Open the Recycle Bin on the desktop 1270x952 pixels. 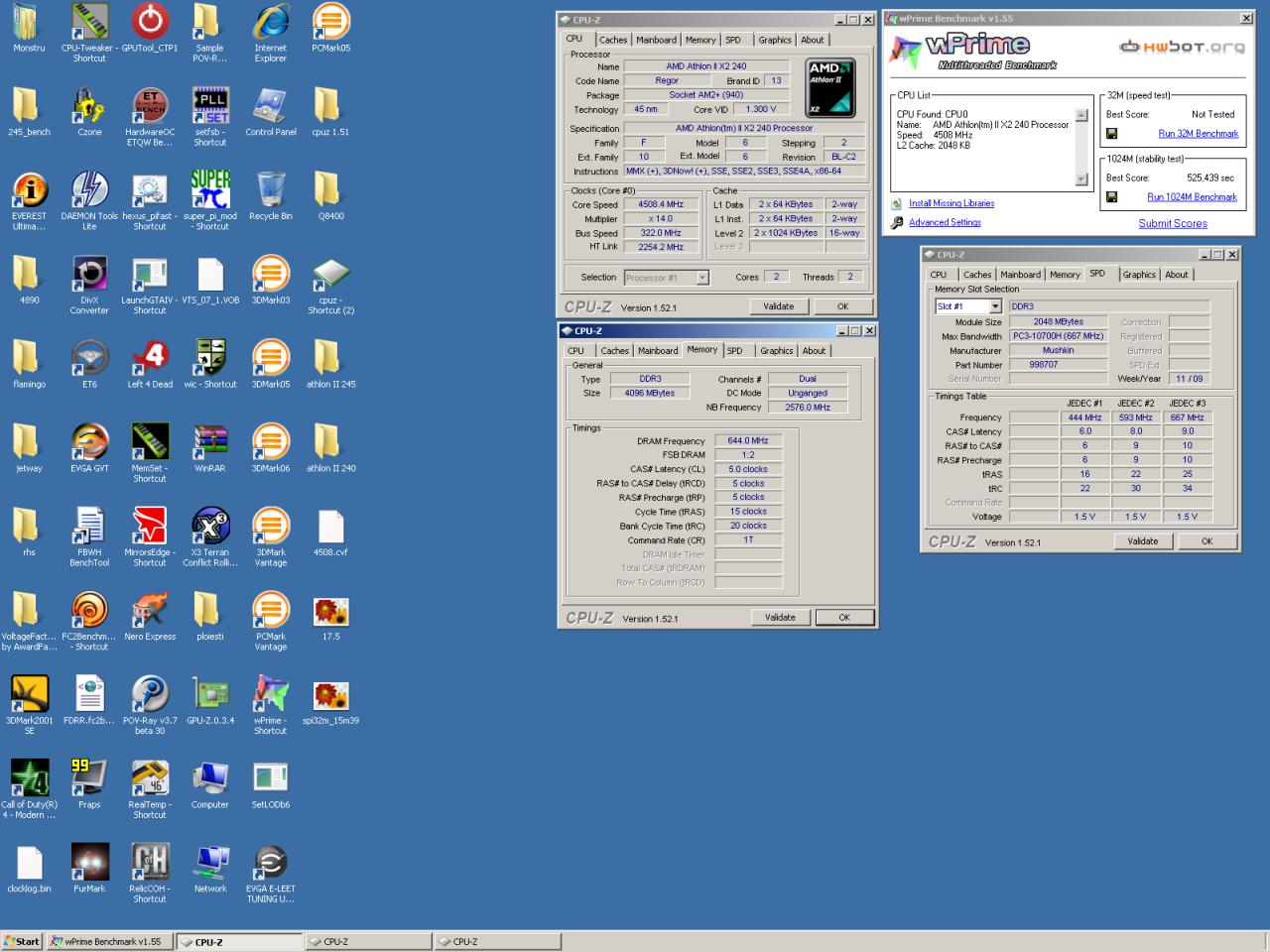coord(271,190)
